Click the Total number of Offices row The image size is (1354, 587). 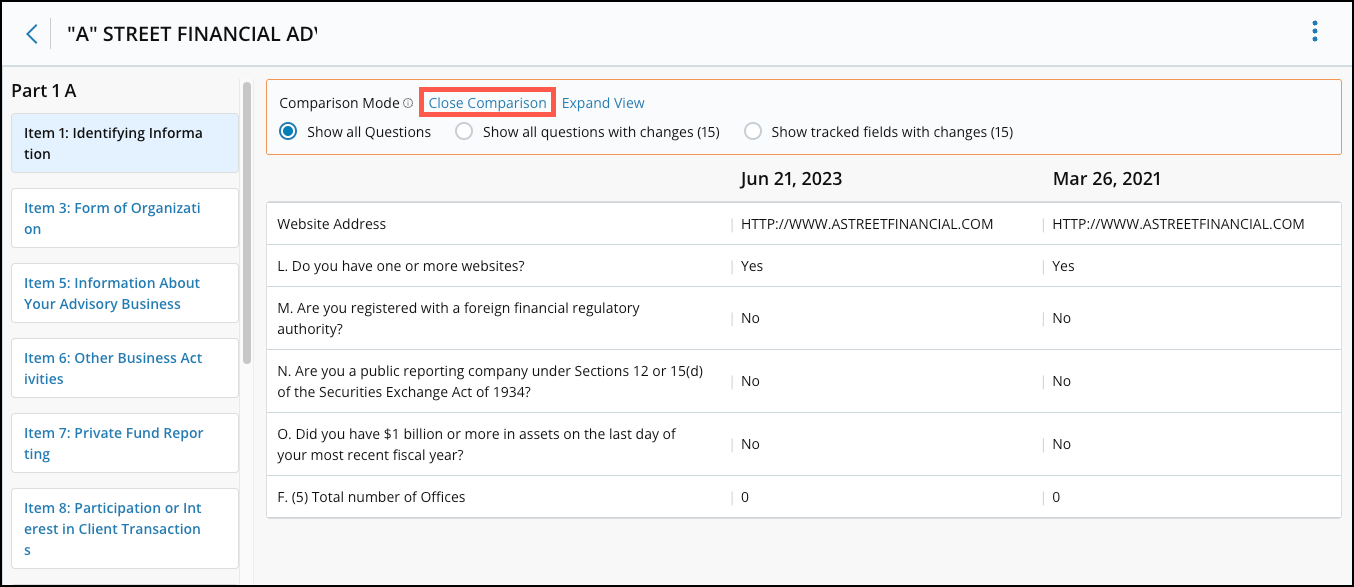pyautogui.click(x=804, y=497)
